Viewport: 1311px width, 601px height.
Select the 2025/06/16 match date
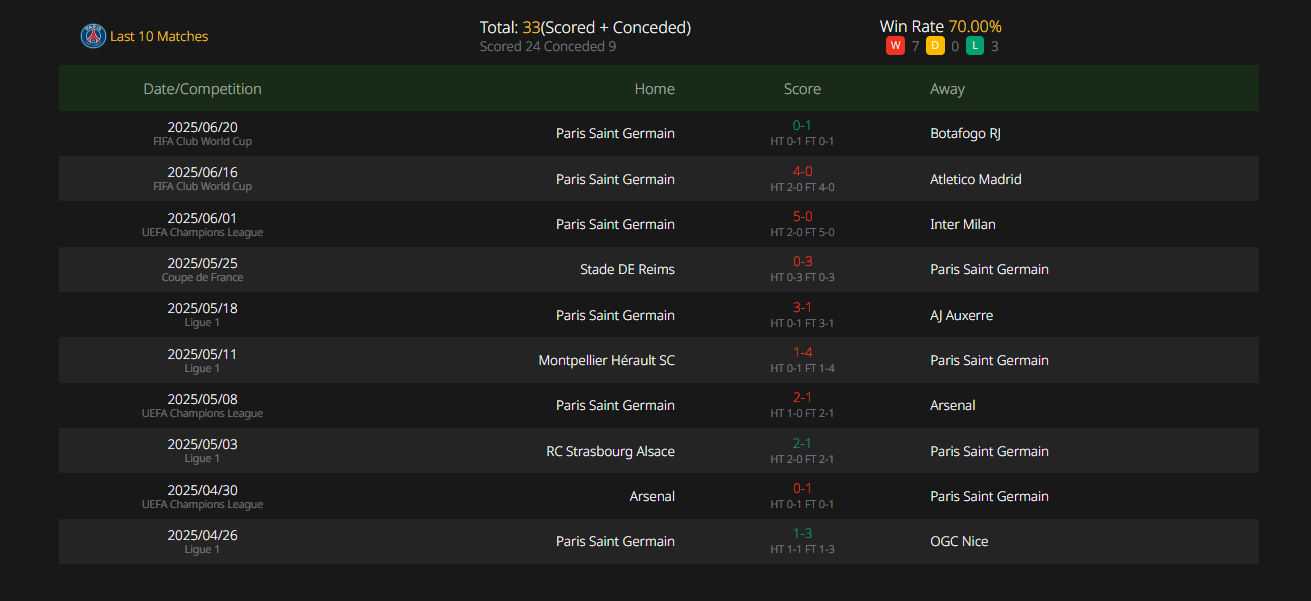click(x=202, y=172)
